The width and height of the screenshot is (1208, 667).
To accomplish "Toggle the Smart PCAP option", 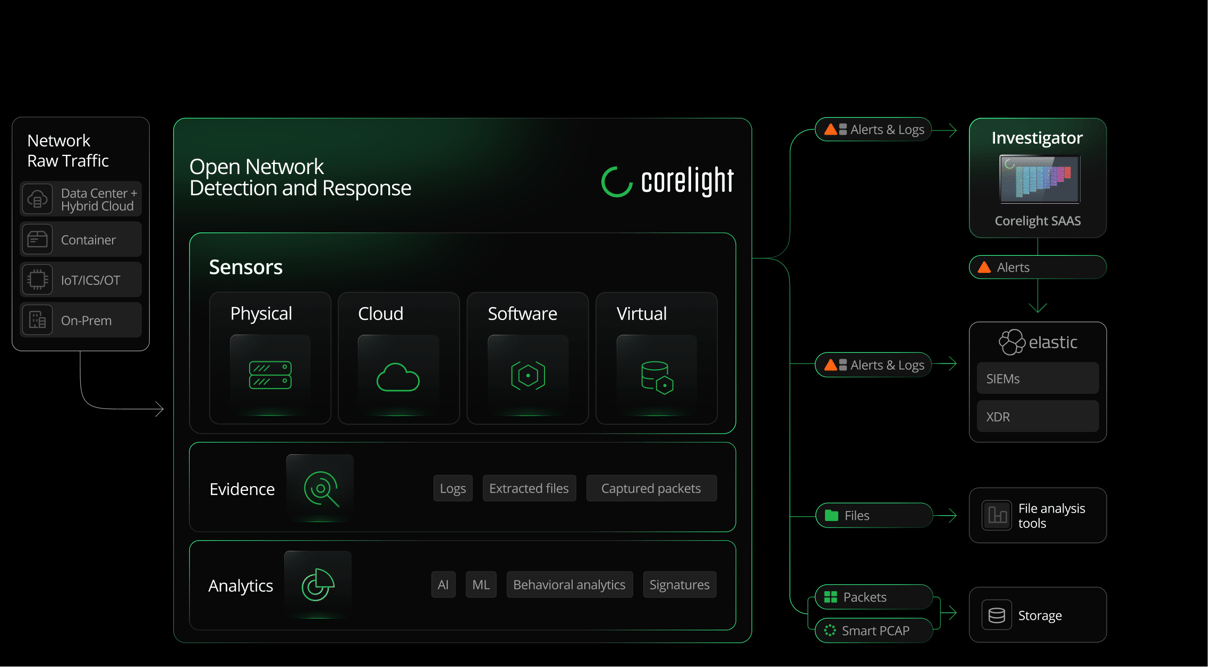I will [x=871, y=630].
